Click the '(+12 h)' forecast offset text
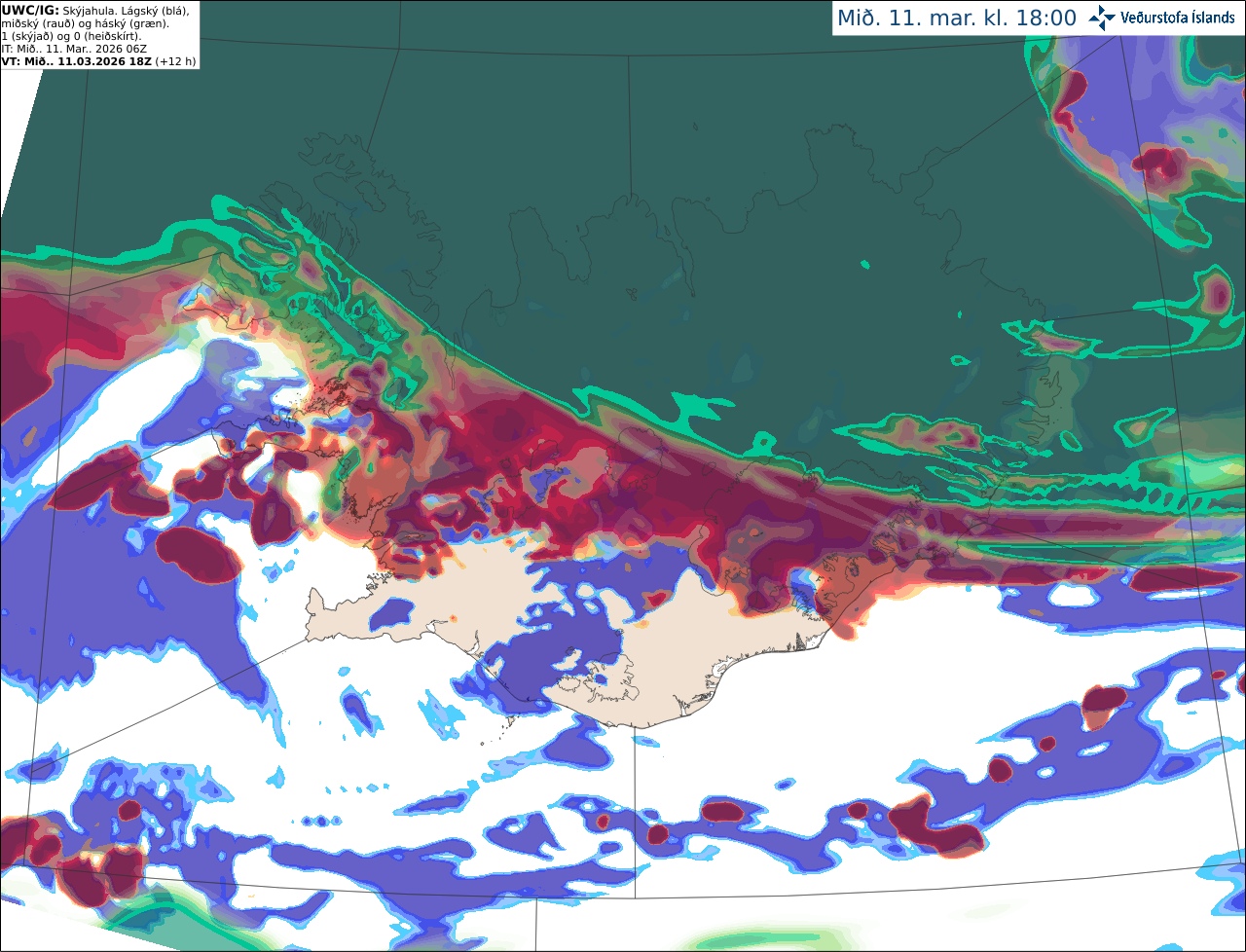The height and width of the screenshot is (952, 1246). (175, 60)
